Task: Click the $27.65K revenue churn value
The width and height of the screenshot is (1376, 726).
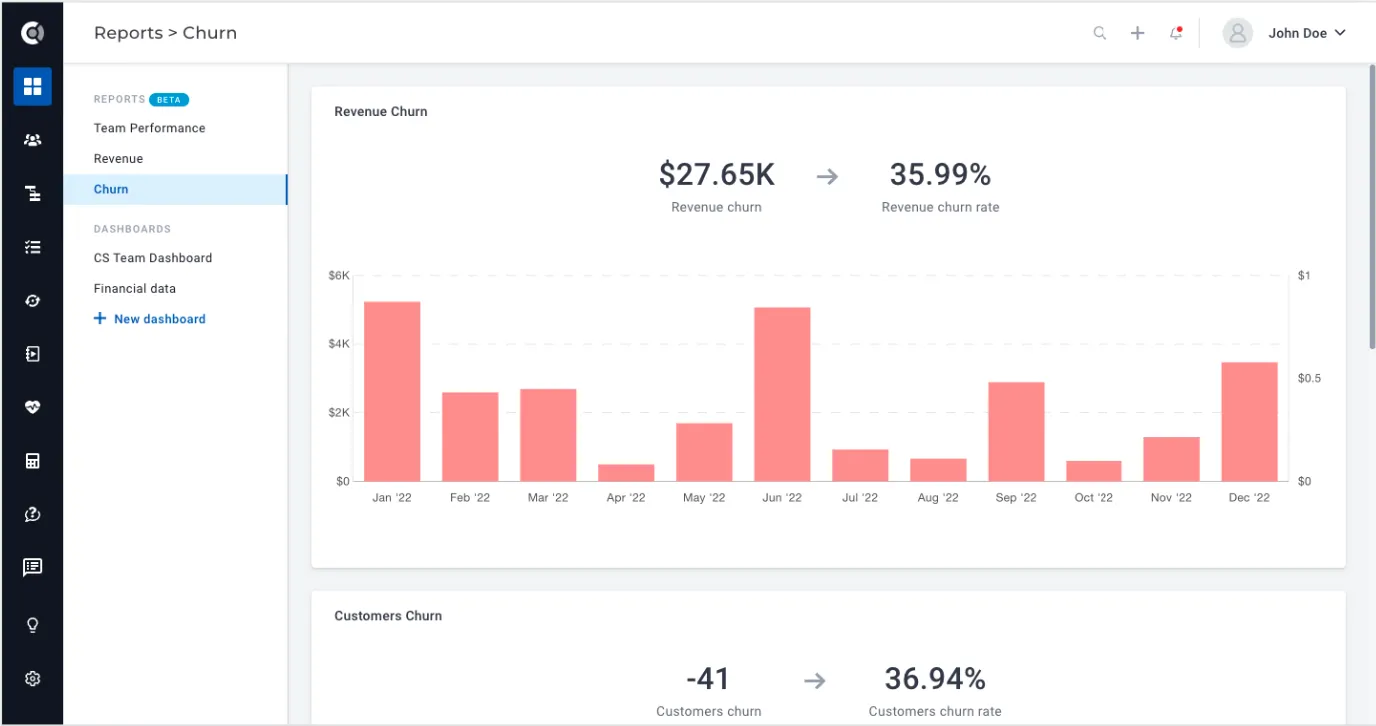Action: pyautogui.click(x=716, y=175)
